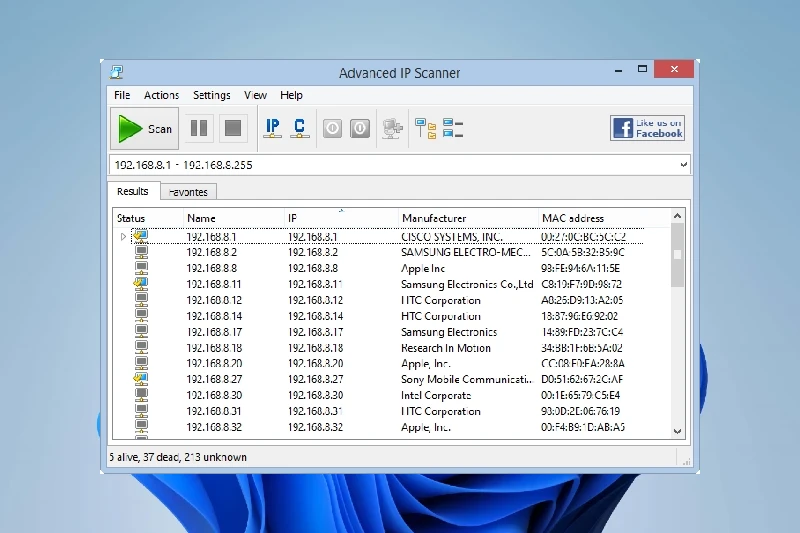Open the Help menu
The image size is (800, 533).
coord(291,95)
